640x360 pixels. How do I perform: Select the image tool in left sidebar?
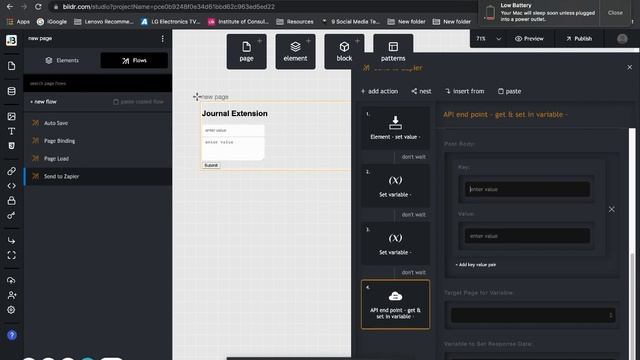(x=11, y=116)
